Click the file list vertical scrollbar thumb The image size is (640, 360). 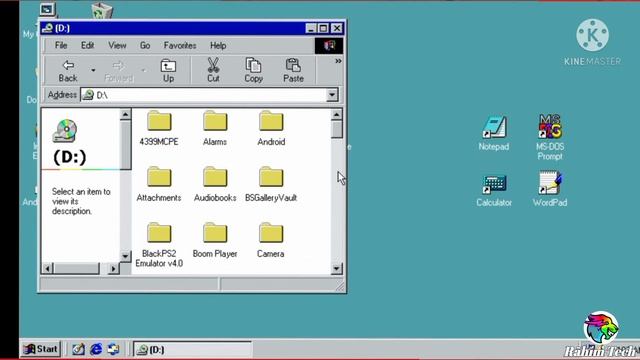coord(336,130)
